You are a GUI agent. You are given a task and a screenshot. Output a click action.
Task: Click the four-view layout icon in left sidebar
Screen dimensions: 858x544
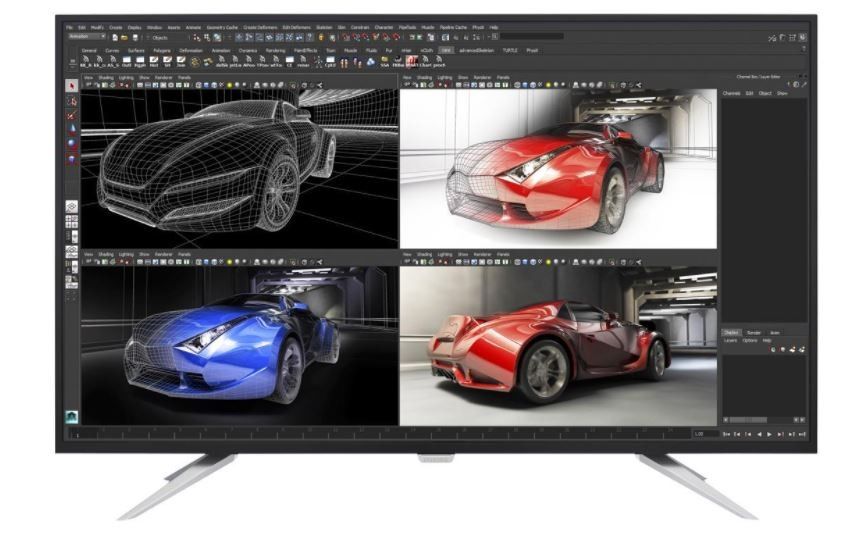click(x=71, y=223)
